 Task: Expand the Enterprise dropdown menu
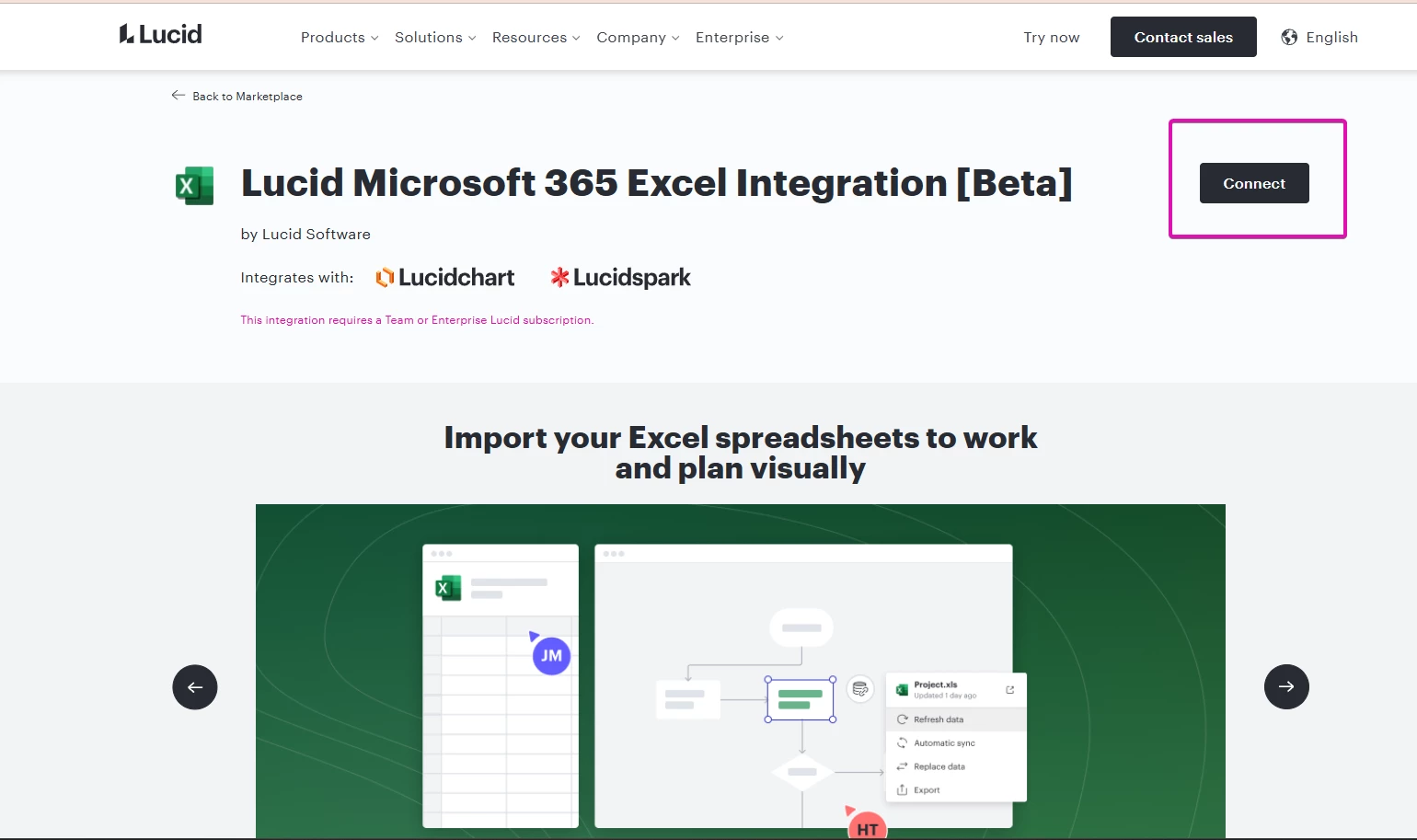pyautogui.click(x=739, y=38)
